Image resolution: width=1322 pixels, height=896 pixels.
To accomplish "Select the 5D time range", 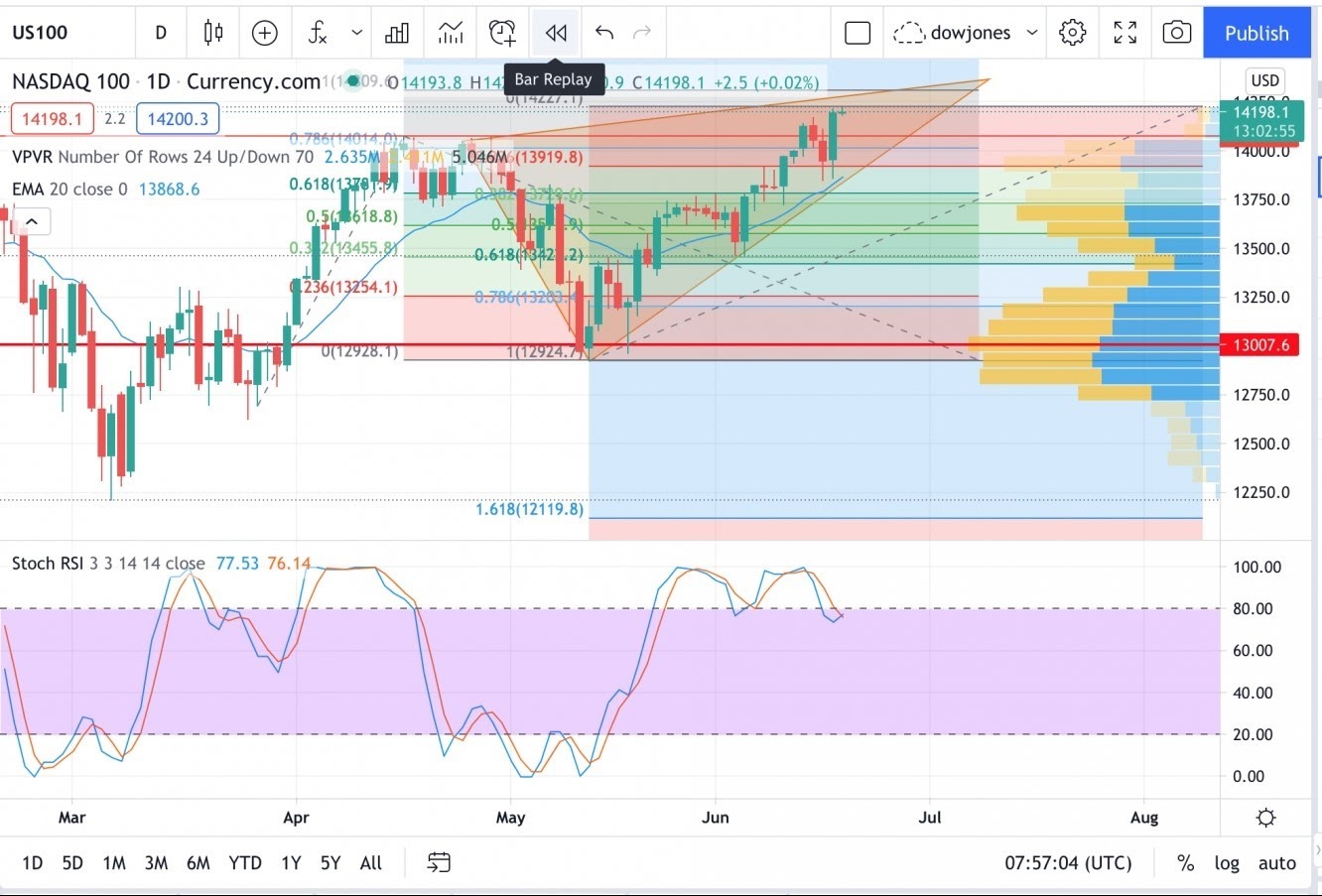I will (x=72, y=862).
